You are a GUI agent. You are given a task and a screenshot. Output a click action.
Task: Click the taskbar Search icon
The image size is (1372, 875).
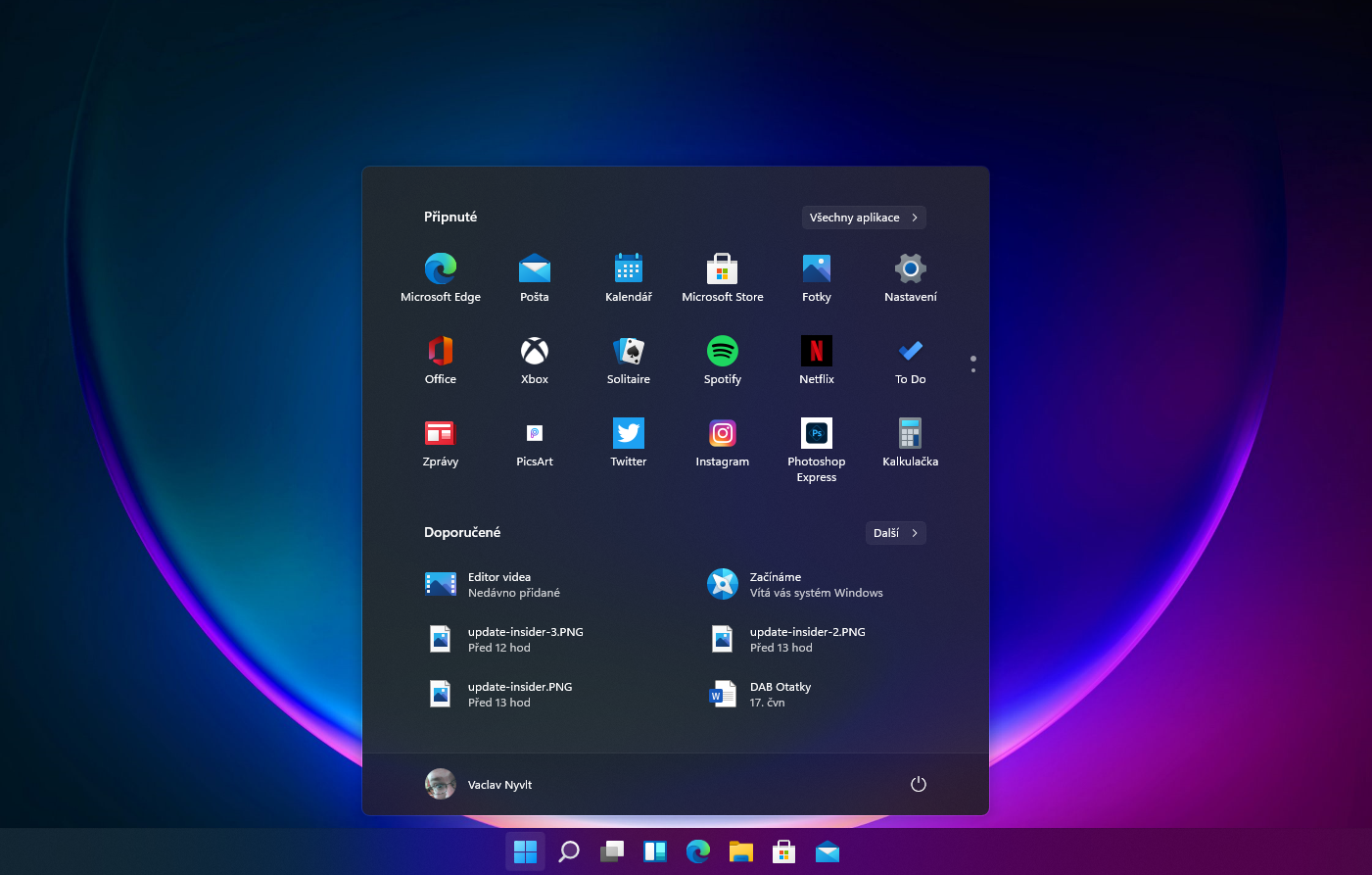[x=569, y=851]
